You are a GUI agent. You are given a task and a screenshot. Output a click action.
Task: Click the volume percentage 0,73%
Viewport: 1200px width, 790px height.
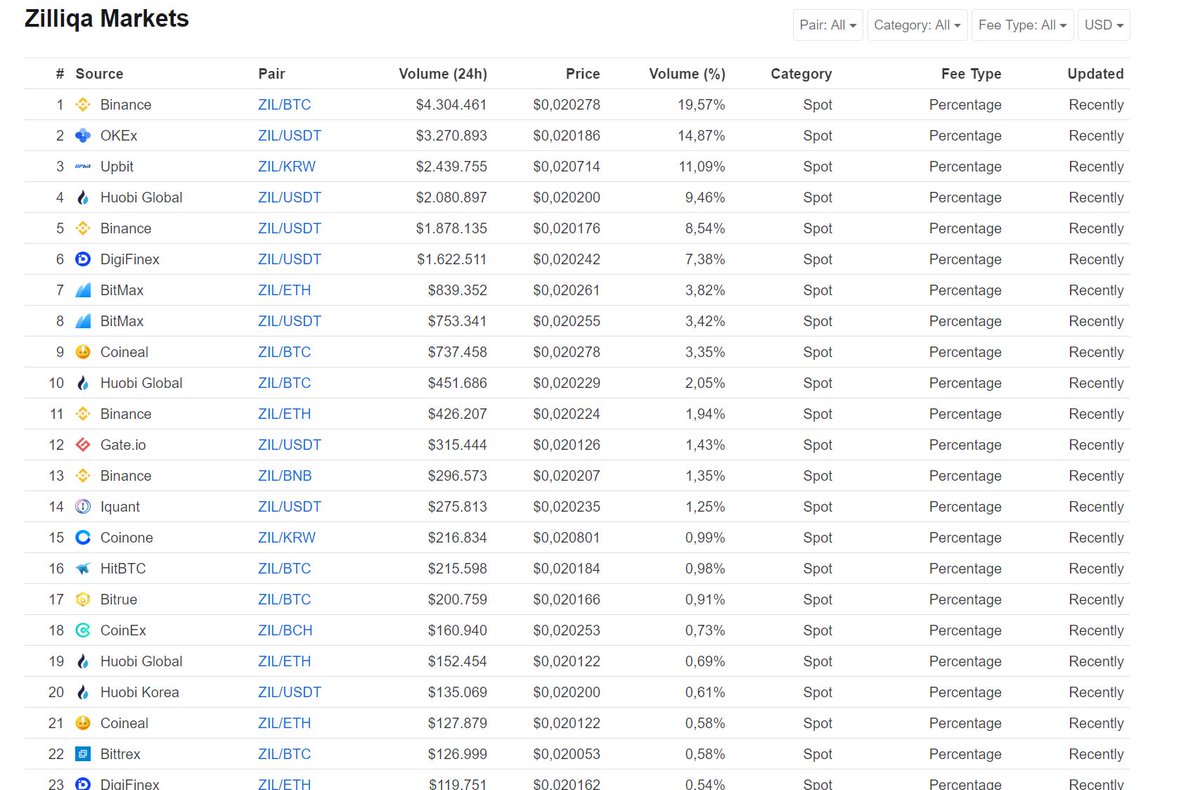705,632
